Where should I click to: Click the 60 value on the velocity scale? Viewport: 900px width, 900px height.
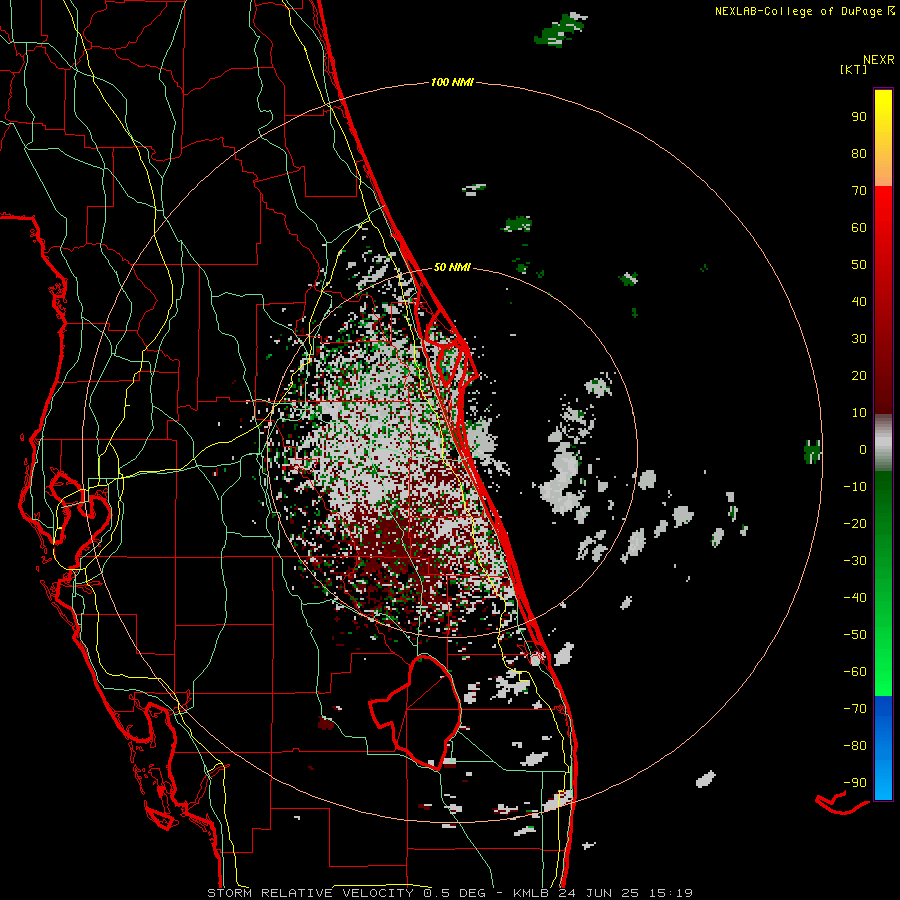[859, 228]
